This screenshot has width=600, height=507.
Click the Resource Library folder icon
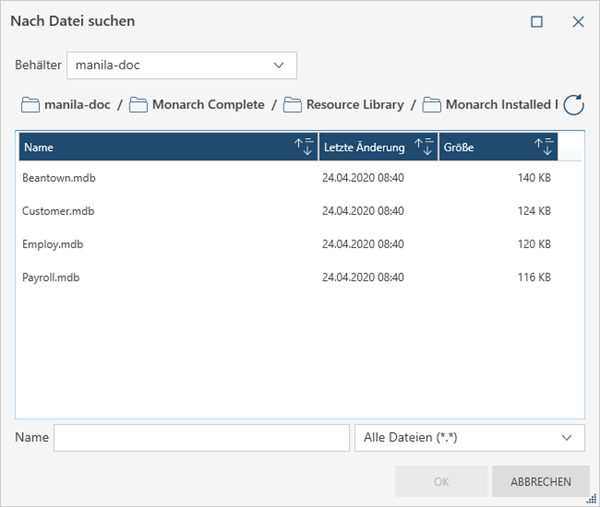point(292,104)
